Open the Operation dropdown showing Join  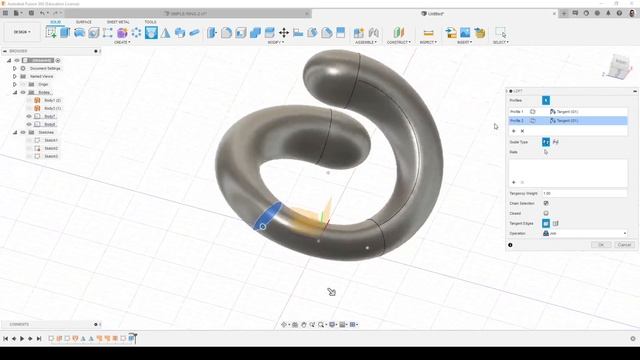[x=584, y=233]
